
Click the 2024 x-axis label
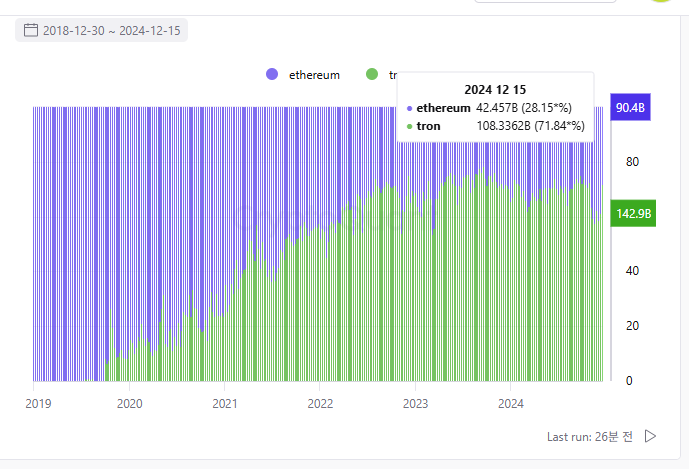point(511,404)
